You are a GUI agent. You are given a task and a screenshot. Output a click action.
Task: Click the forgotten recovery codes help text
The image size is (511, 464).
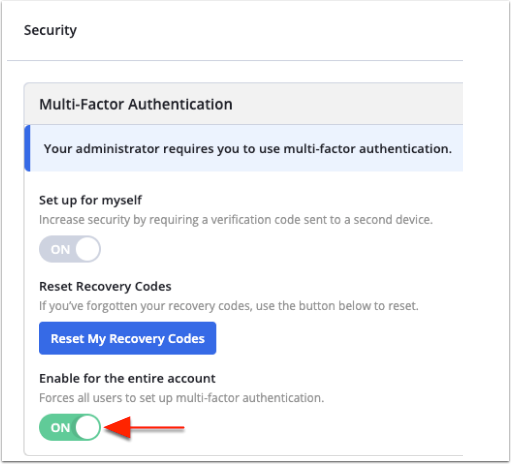229,306
